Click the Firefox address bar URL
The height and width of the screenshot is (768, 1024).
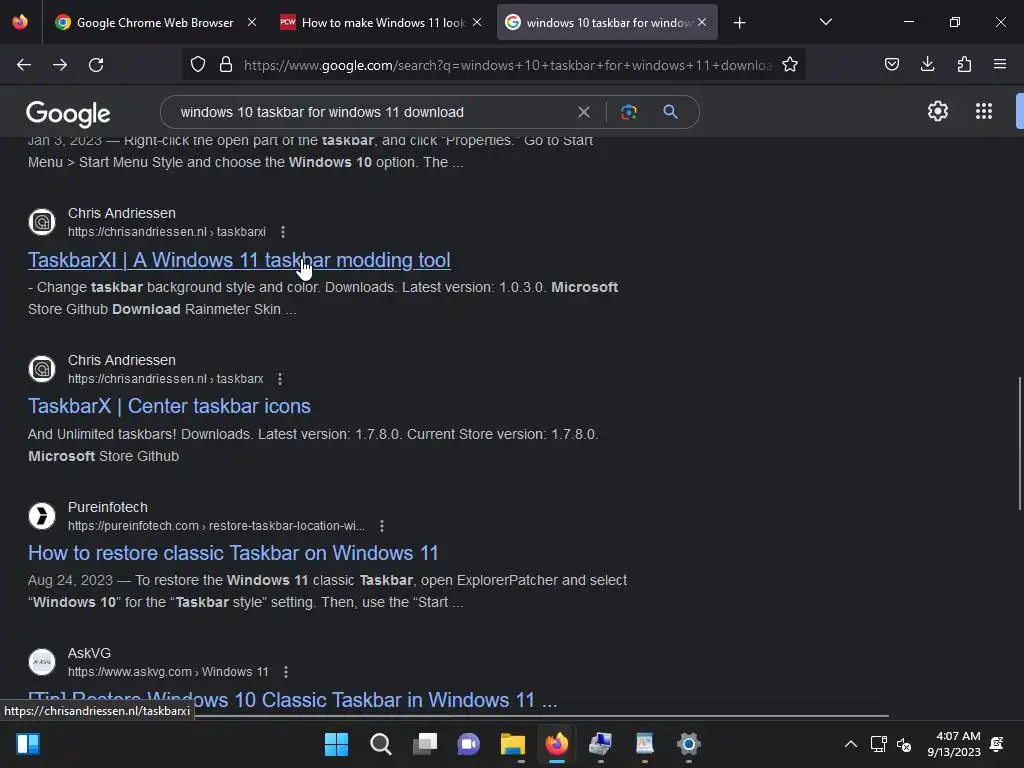tap(507, 65)
